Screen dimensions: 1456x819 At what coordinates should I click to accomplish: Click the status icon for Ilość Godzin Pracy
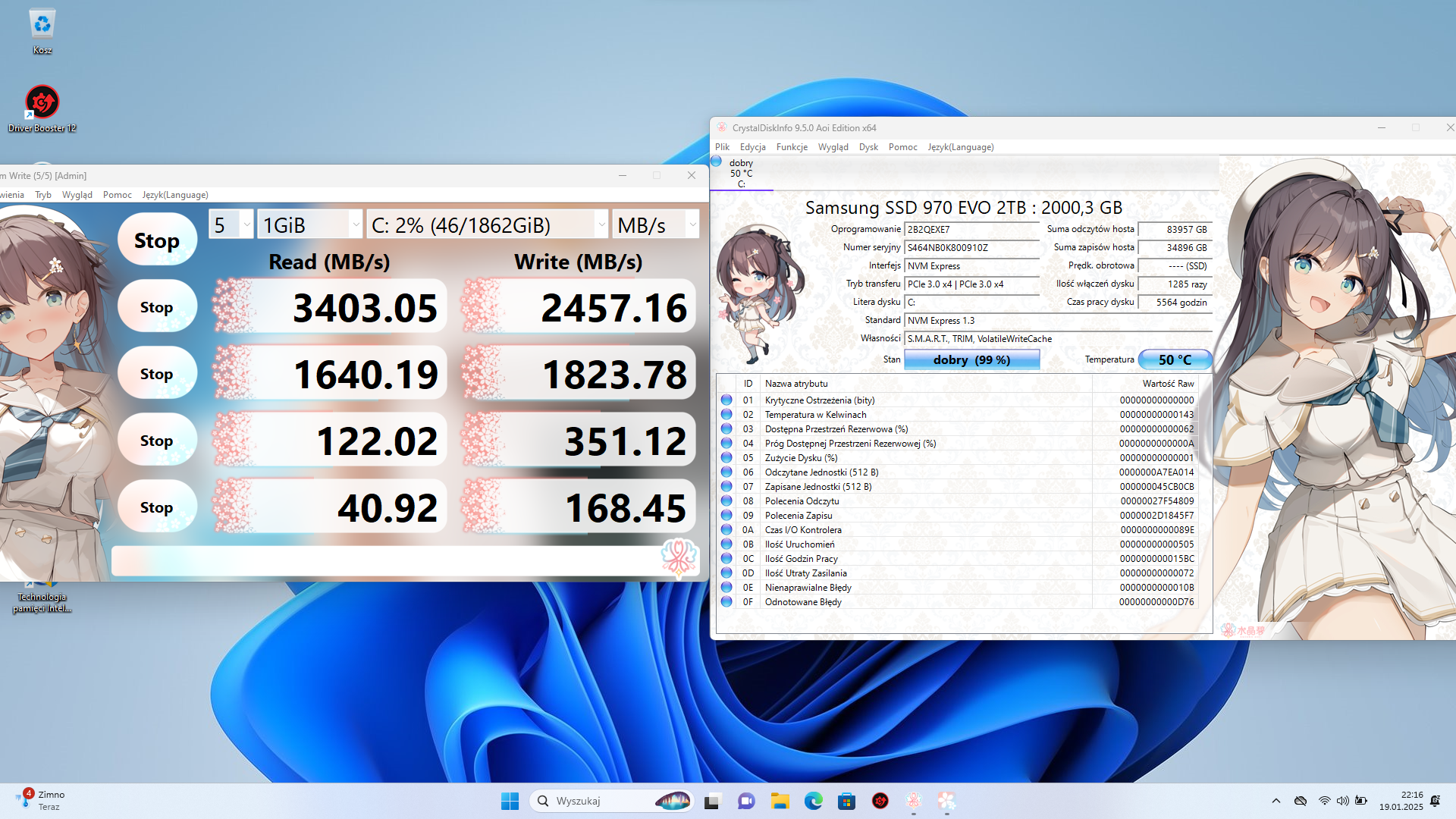[x=726, y=558]
